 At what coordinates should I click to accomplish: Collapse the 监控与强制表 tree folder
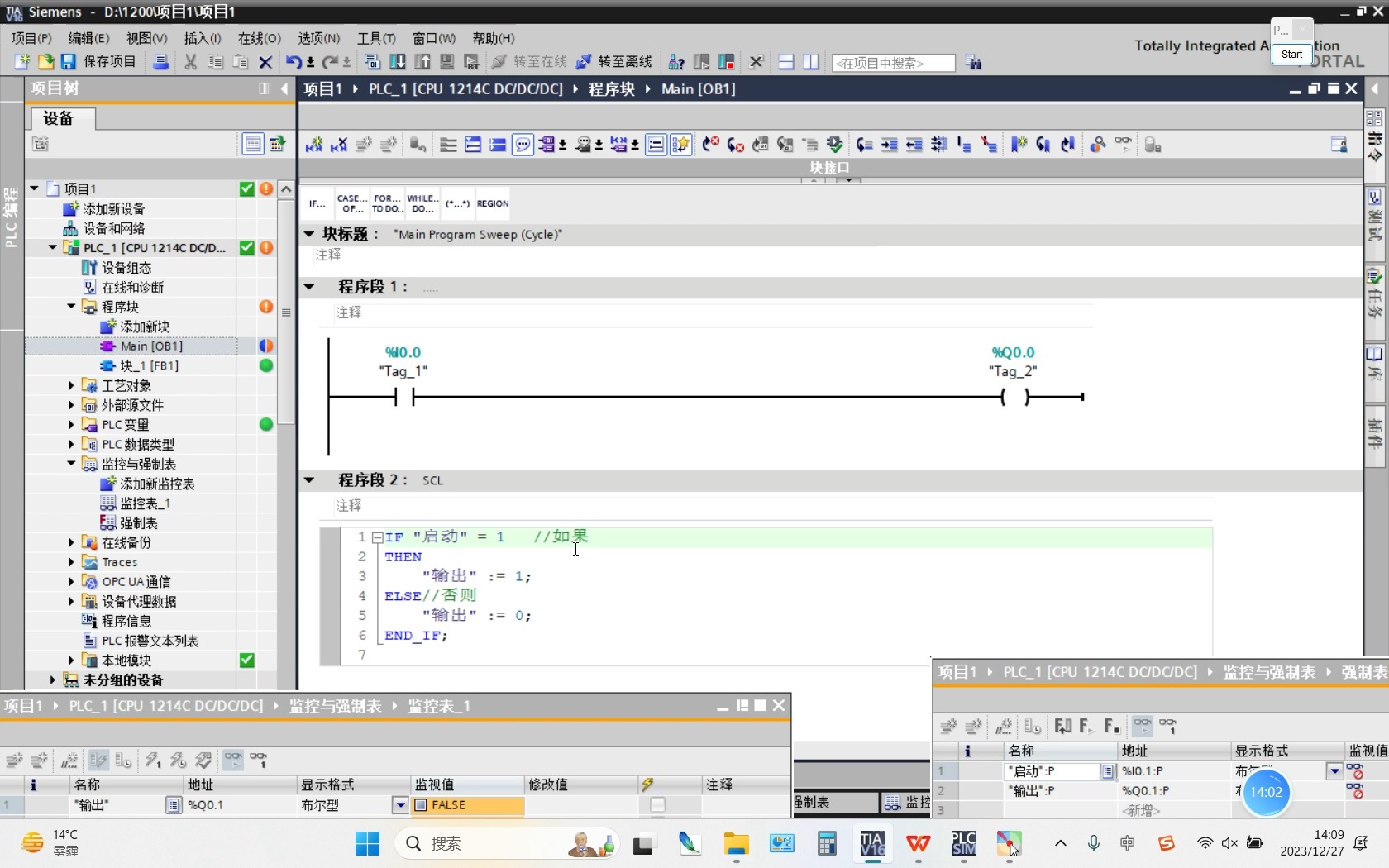click(71, 464)
